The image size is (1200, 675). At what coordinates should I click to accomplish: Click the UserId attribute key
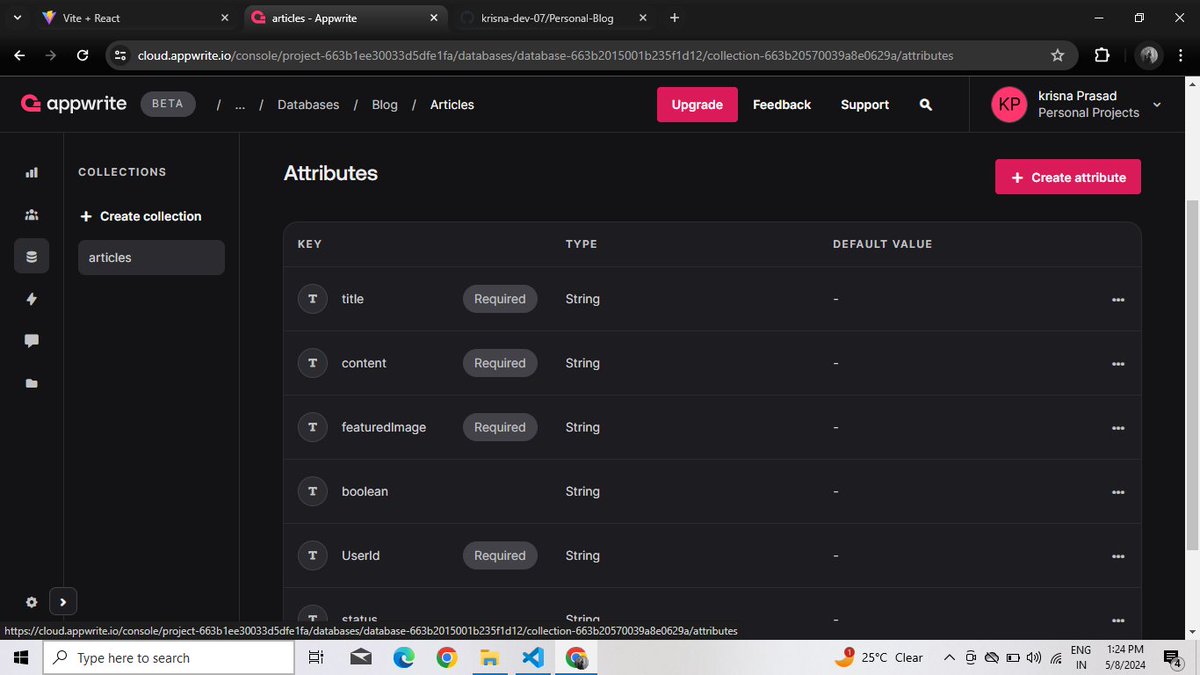coord(361,555)
